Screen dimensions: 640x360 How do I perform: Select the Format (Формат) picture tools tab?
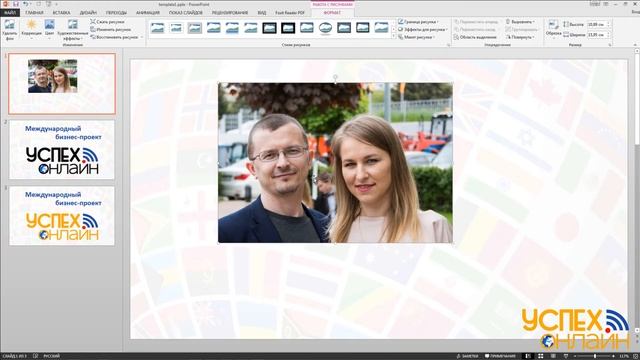(x=332, y=13)
